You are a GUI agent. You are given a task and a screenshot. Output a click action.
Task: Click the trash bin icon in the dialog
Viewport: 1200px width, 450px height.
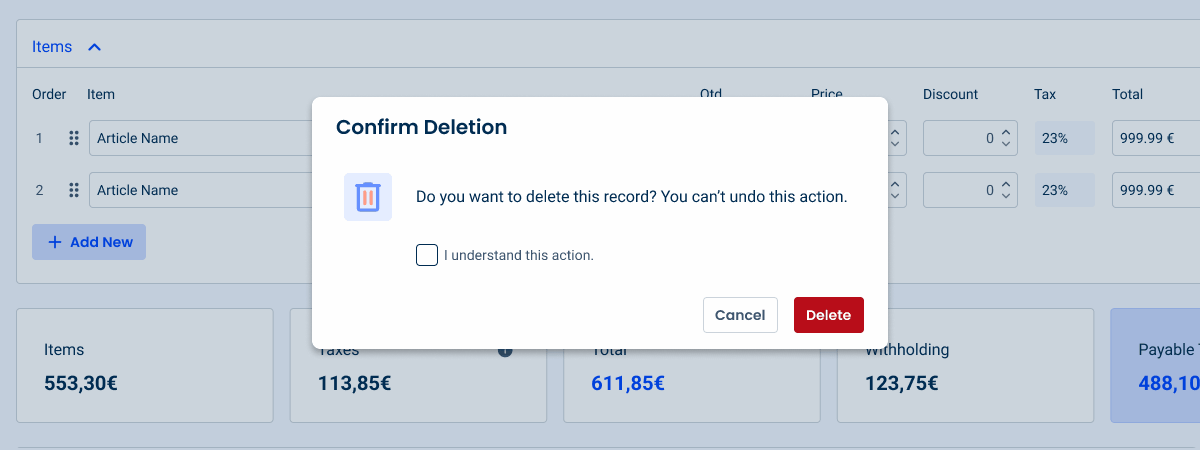click(x=367, y=197)
